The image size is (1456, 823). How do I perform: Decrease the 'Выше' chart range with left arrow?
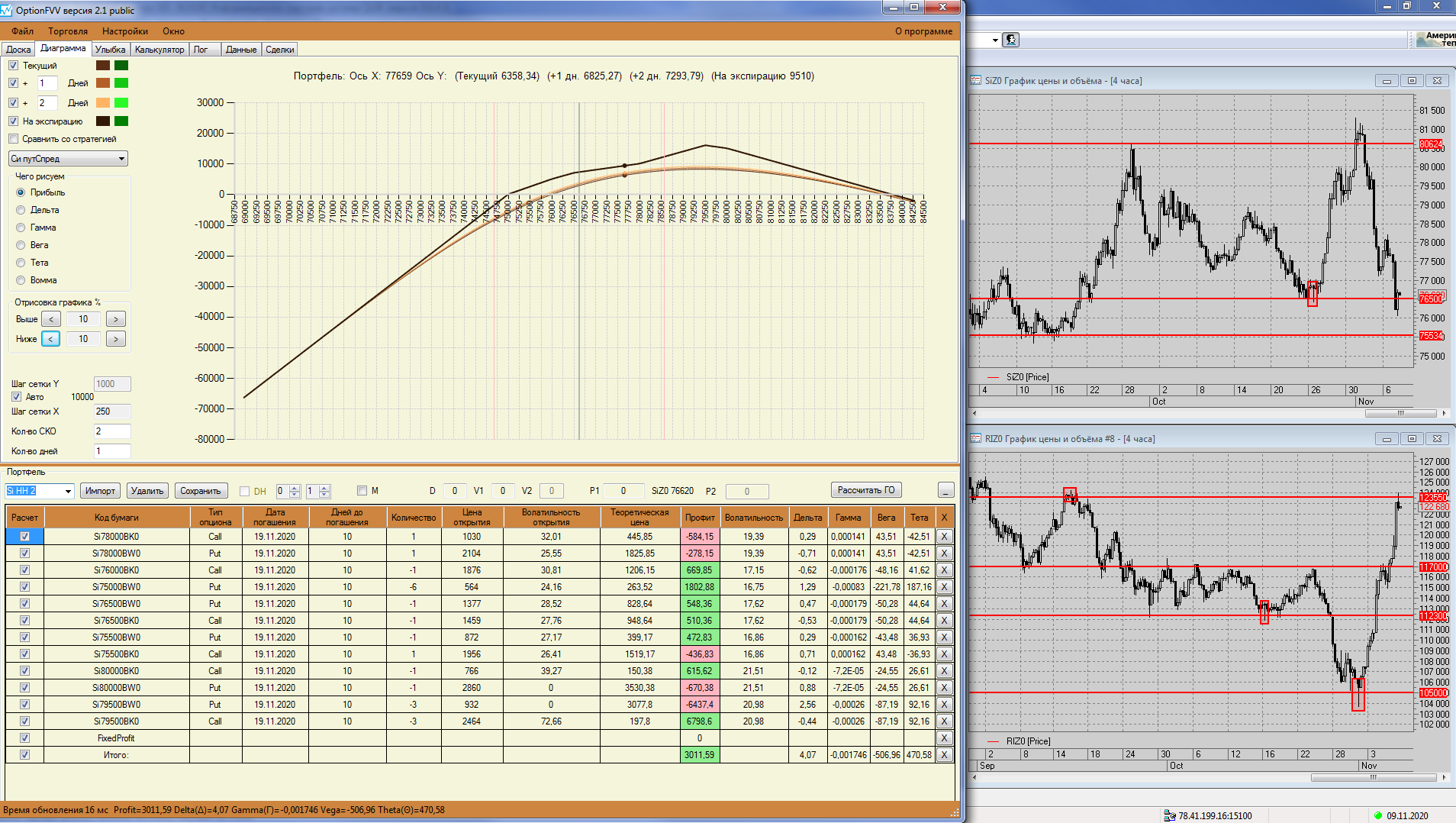(51, 319)
